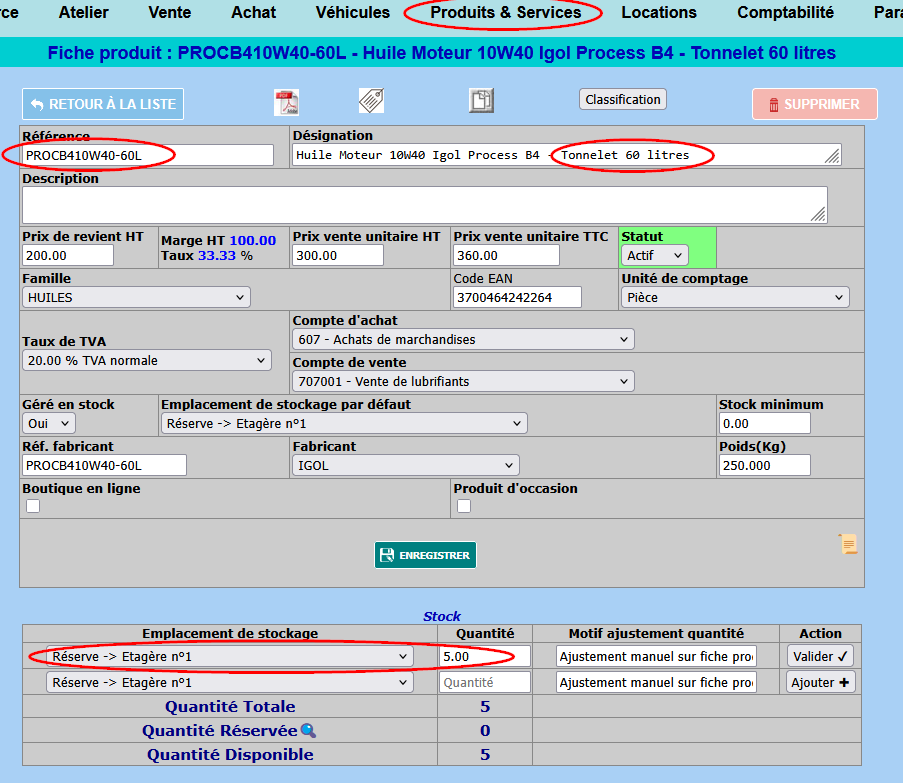This screenshot has height=783, width=903.
Task: Toggle the Boutique en ligne checkbox
Action: point(33,506)
